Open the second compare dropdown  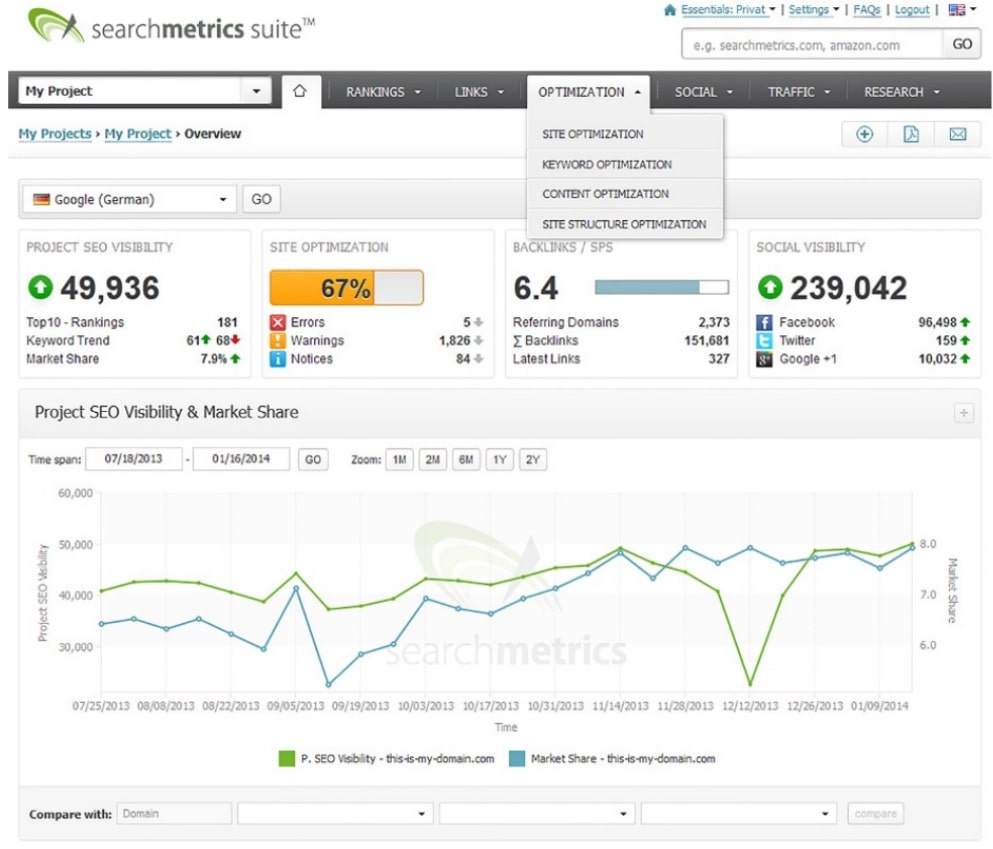(536, 814)
